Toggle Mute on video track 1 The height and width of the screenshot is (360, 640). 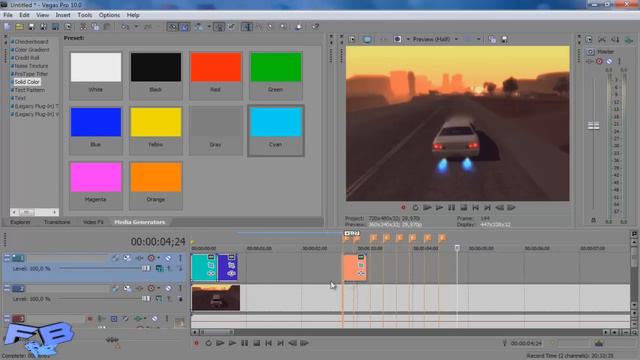pyautogui.click(x=168, y=258)
